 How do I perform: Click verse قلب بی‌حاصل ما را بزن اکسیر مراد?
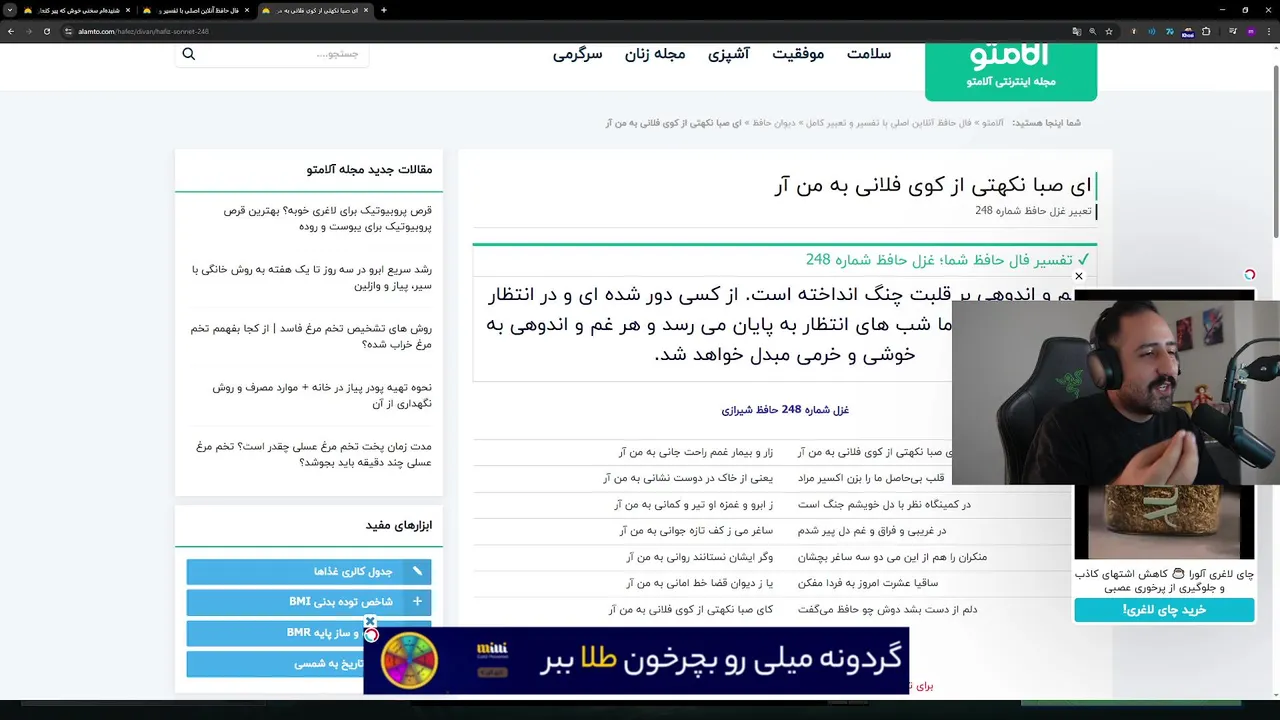(x=873, y=479)
